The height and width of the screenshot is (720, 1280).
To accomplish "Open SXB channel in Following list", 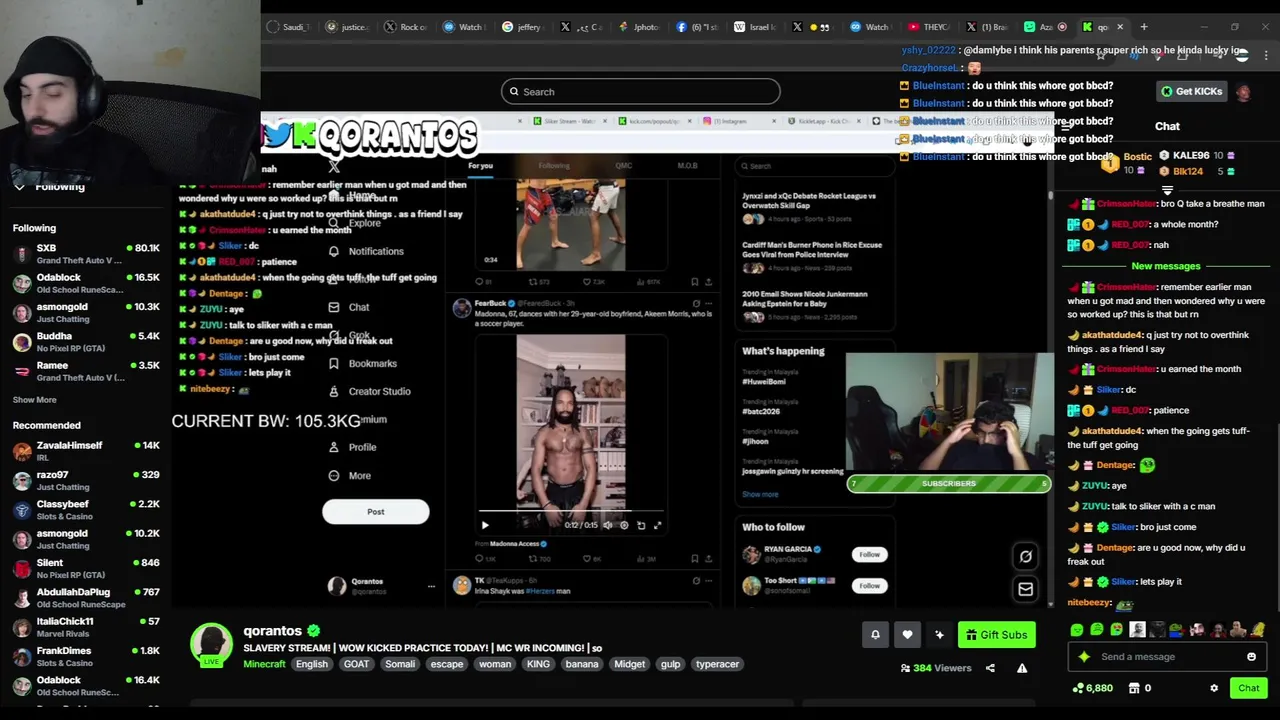I will (x=86, y=254).
